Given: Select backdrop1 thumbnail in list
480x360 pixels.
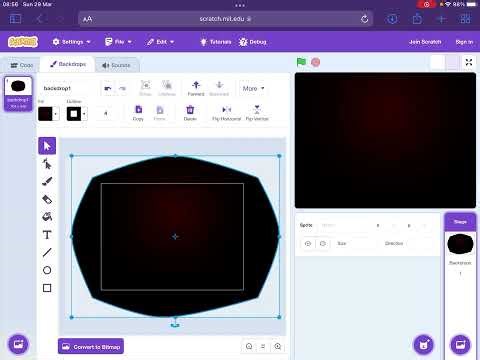Looking at the screenshot, I should click(x=18, y=94).
